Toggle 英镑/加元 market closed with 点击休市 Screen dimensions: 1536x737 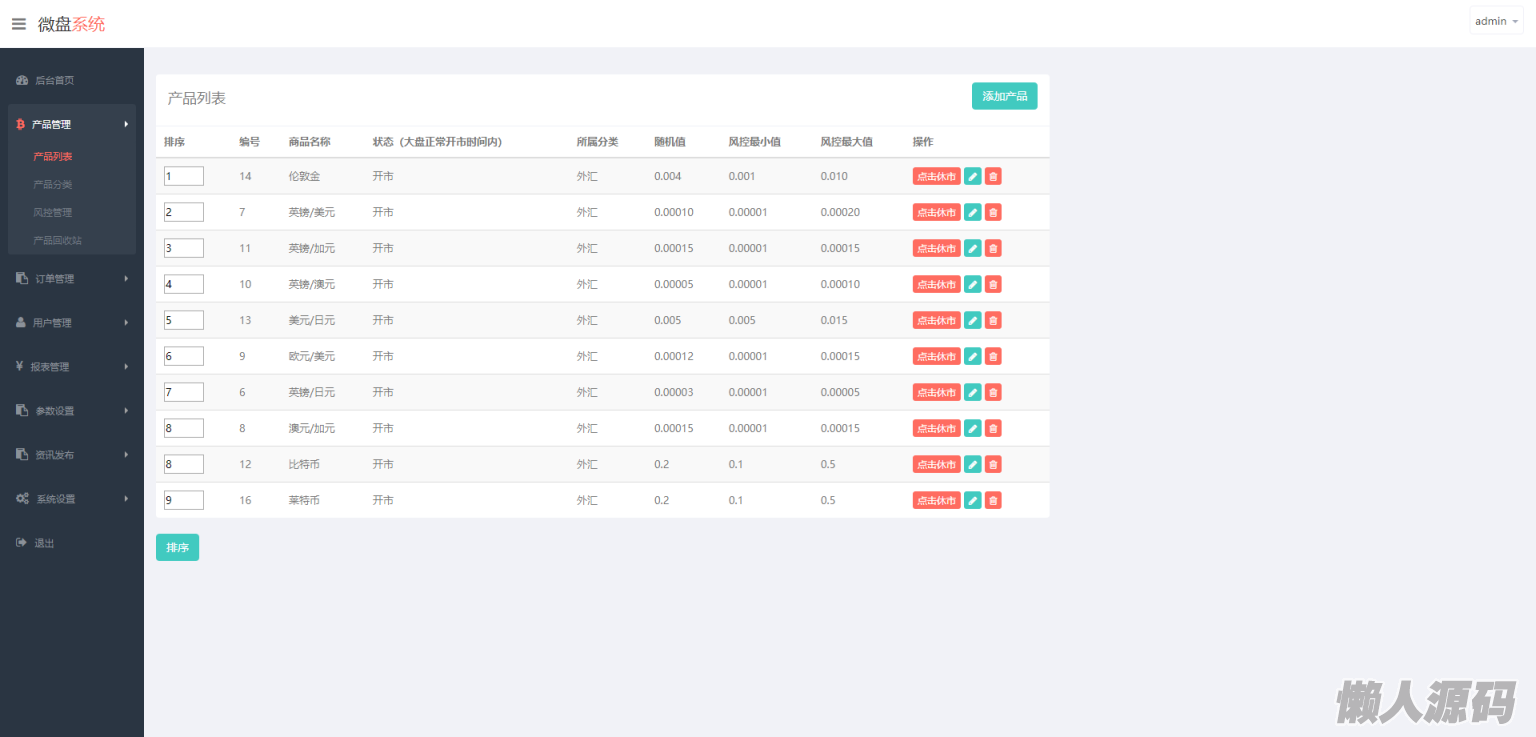936,248
